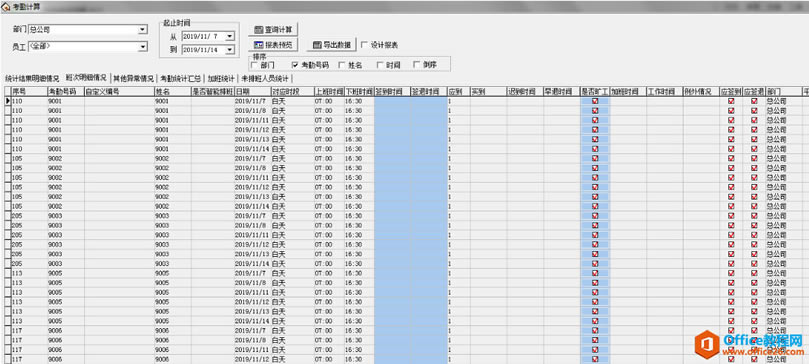
Task: Uncheck the 考勤号码 sort checkbox
Action: tap(295, 65)
